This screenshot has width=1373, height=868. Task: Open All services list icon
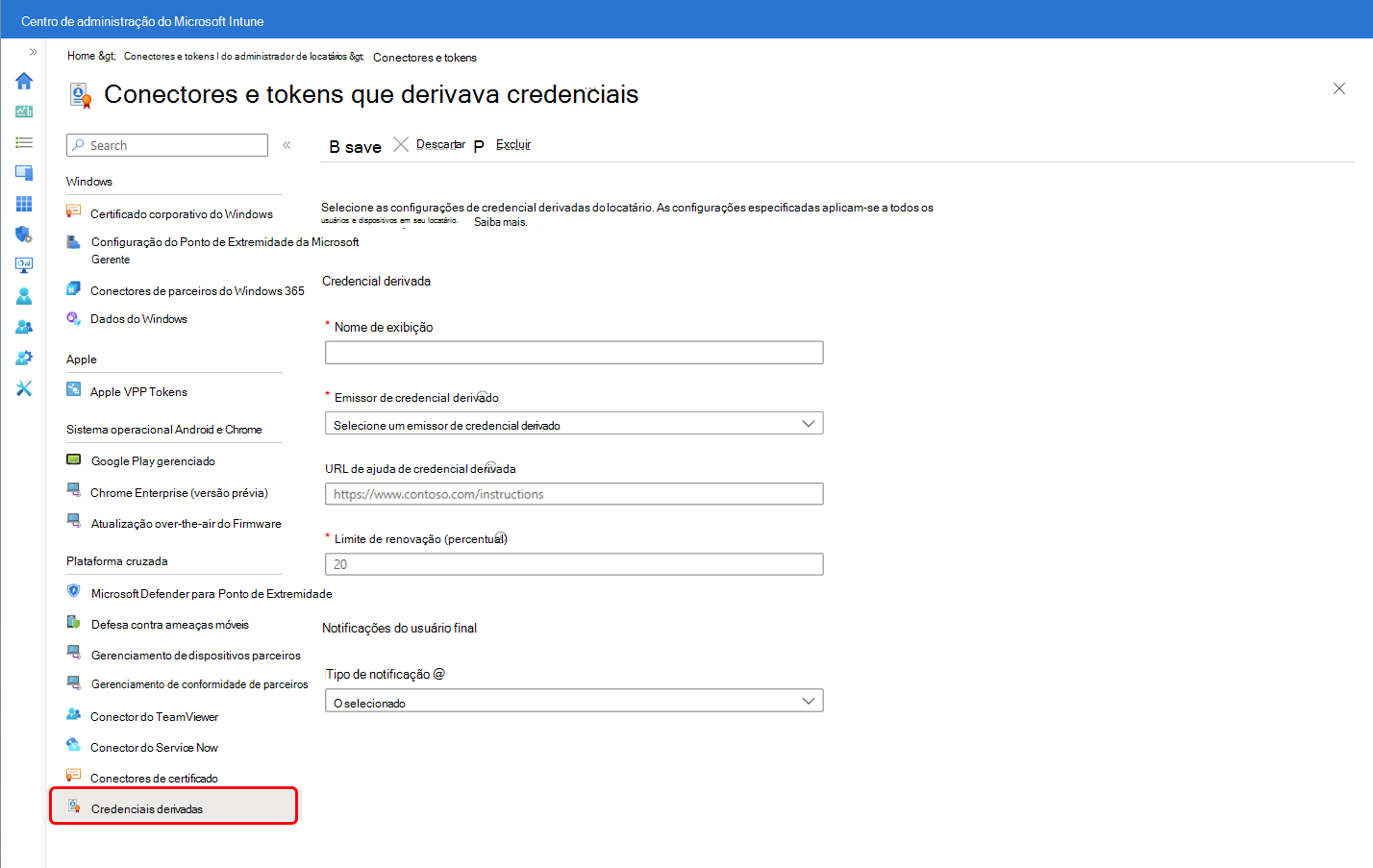[24, 142]
